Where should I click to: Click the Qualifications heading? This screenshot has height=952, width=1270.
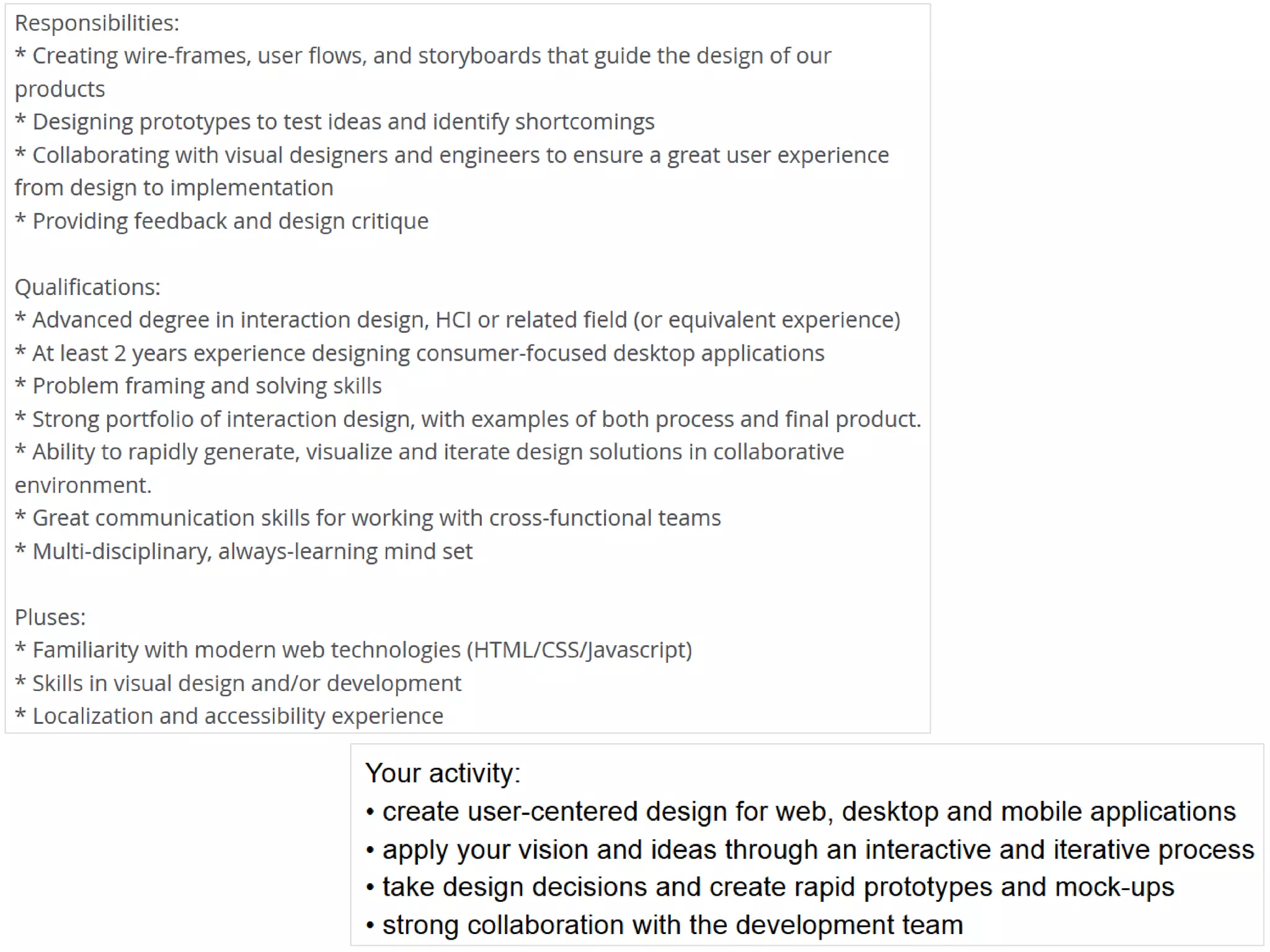click(87, 287)
